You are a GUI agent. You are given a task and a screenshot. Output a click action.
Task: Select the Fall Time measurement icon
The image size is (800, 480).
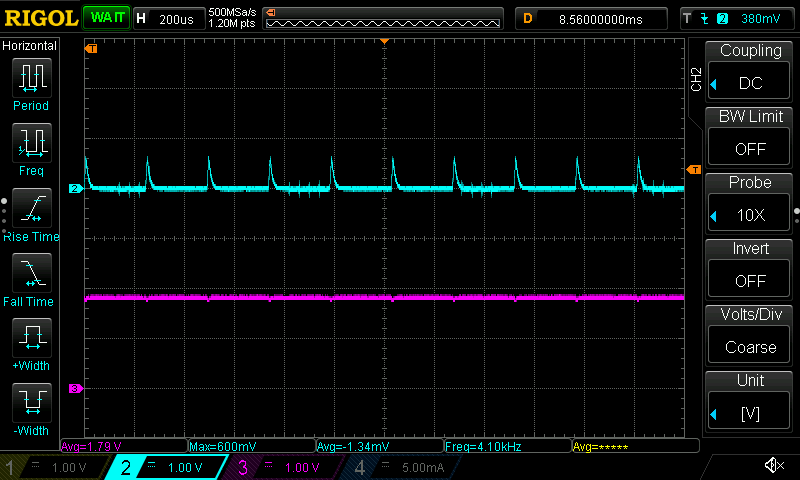pos(32,272)
